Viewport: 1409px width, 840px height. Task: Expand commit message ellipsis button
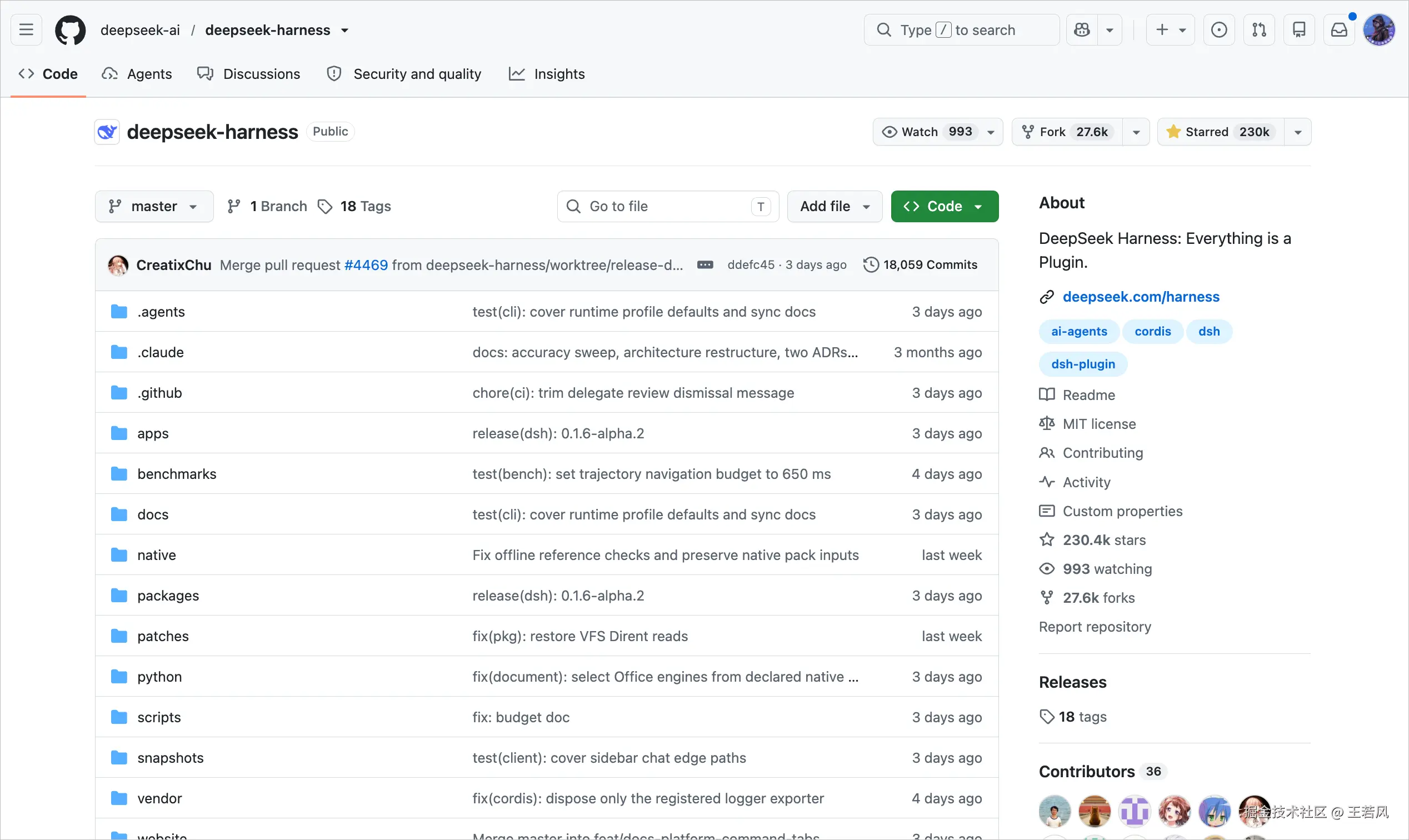(705, 265)
